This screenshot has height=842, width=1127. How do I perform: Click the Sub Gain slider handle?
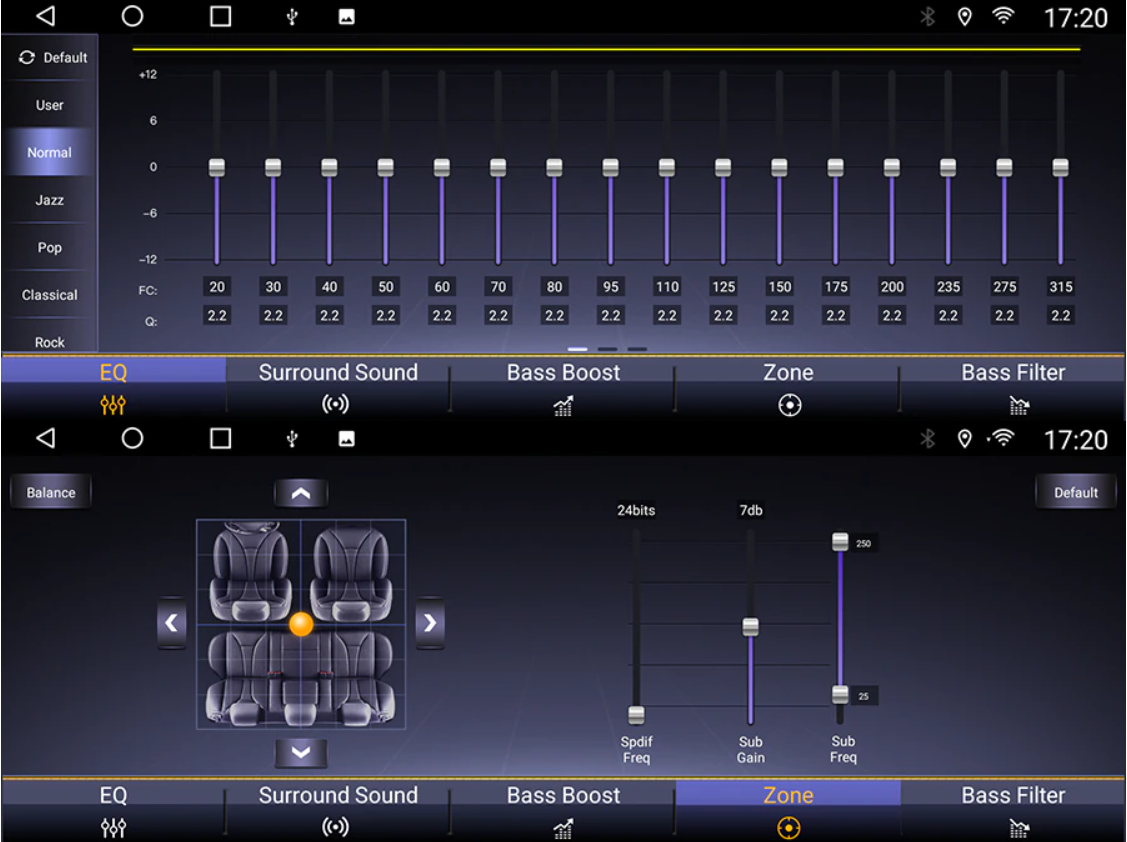tap(750, 627)
